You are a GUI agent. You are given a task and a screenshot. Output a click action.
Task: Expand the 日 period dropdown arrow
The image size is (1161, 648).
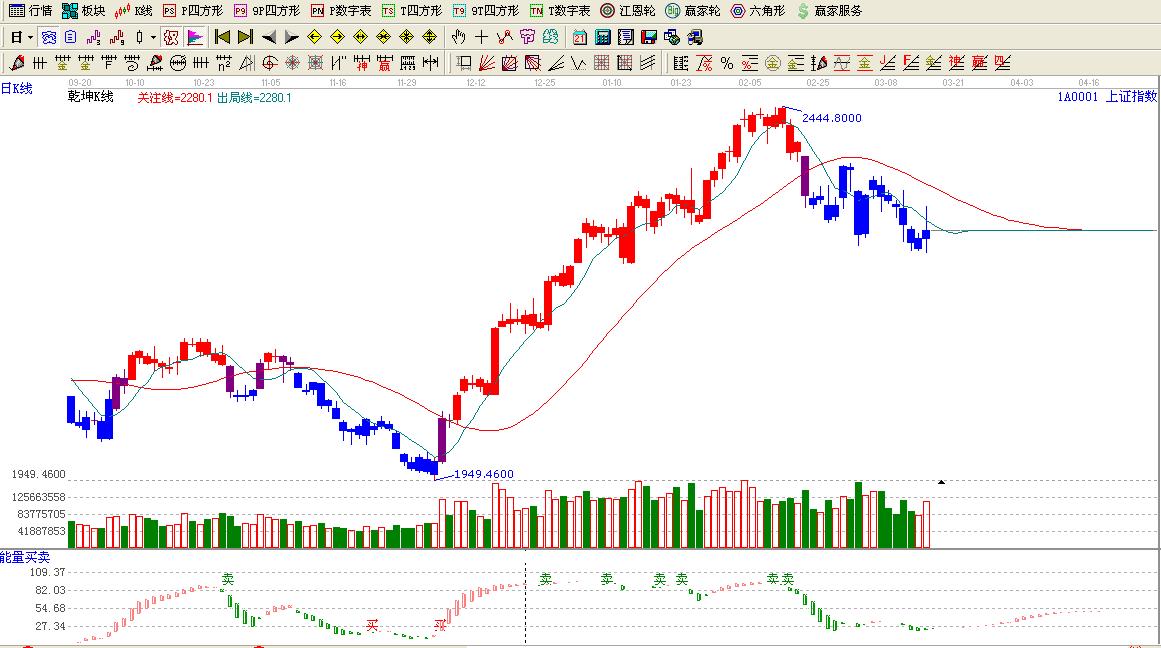click(x=31, y=37)
